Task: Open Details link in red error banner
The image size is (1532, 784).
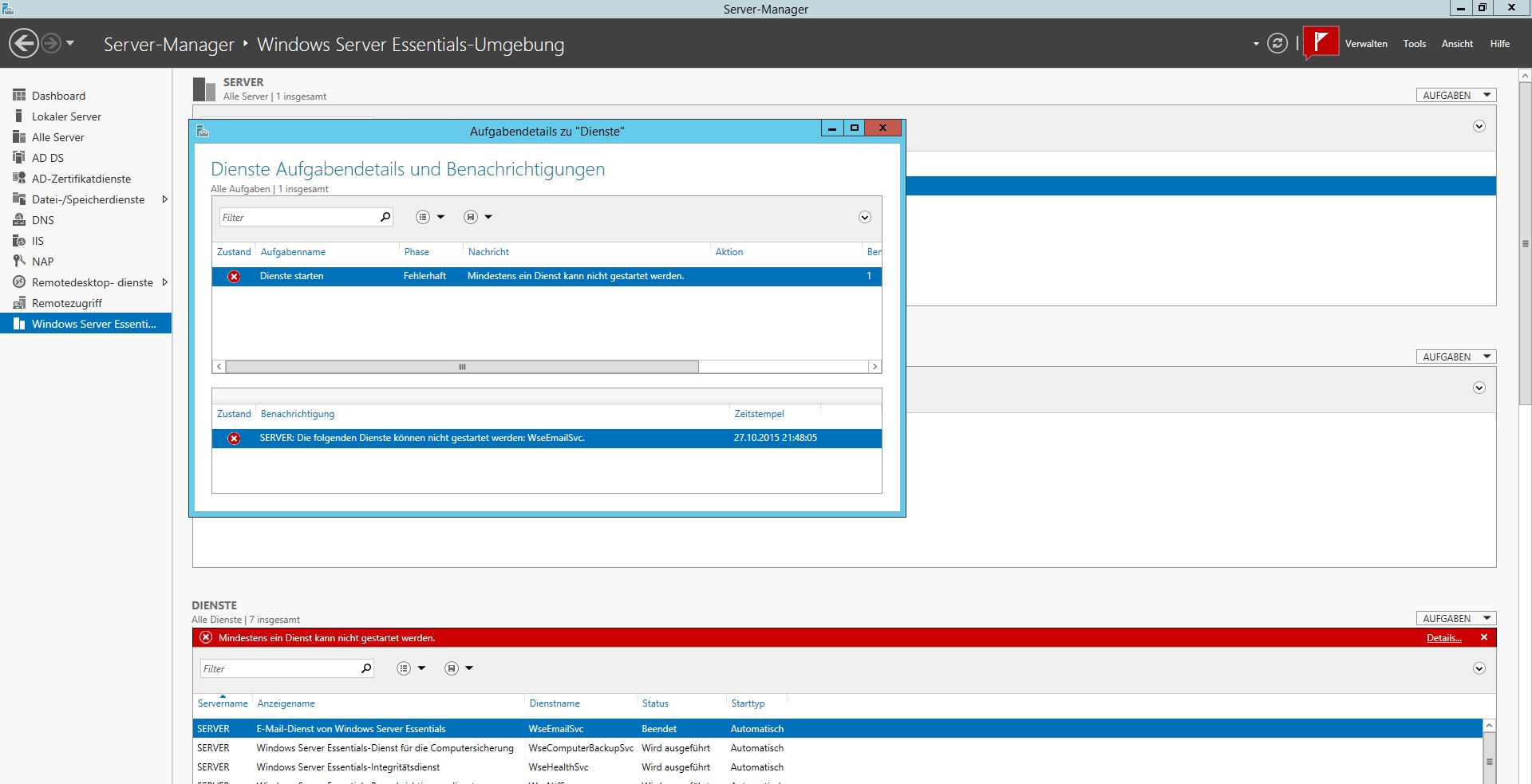Action: tap(1444, 638)
